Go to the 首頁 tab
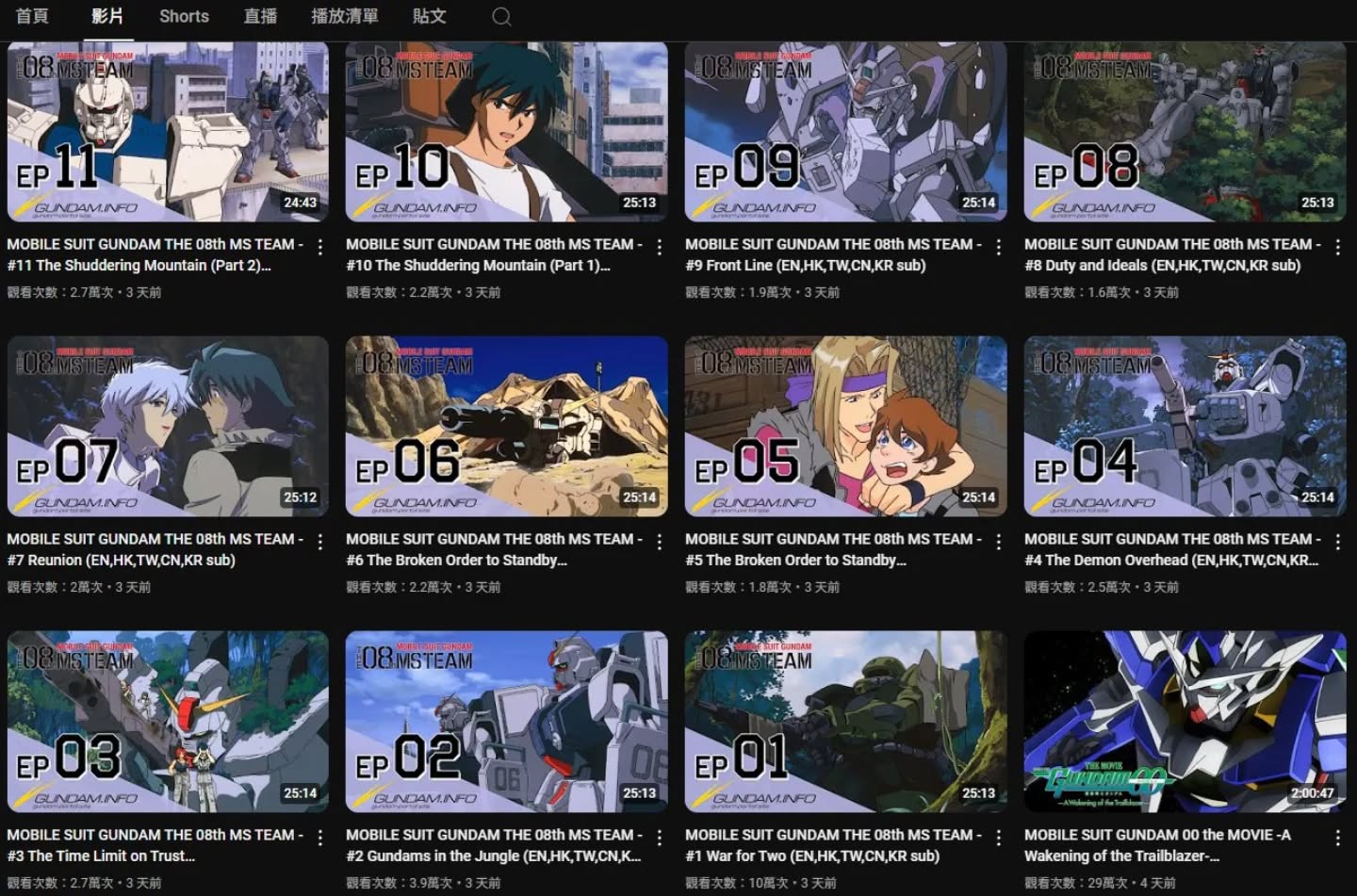The height and width of the screenshot is (896, 1357). tap(32, 16)
